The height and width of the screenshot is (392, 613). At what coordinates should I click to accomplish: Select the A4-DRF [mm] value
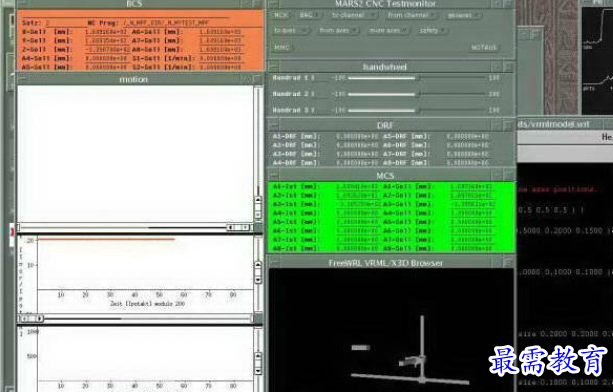point(357,163)
